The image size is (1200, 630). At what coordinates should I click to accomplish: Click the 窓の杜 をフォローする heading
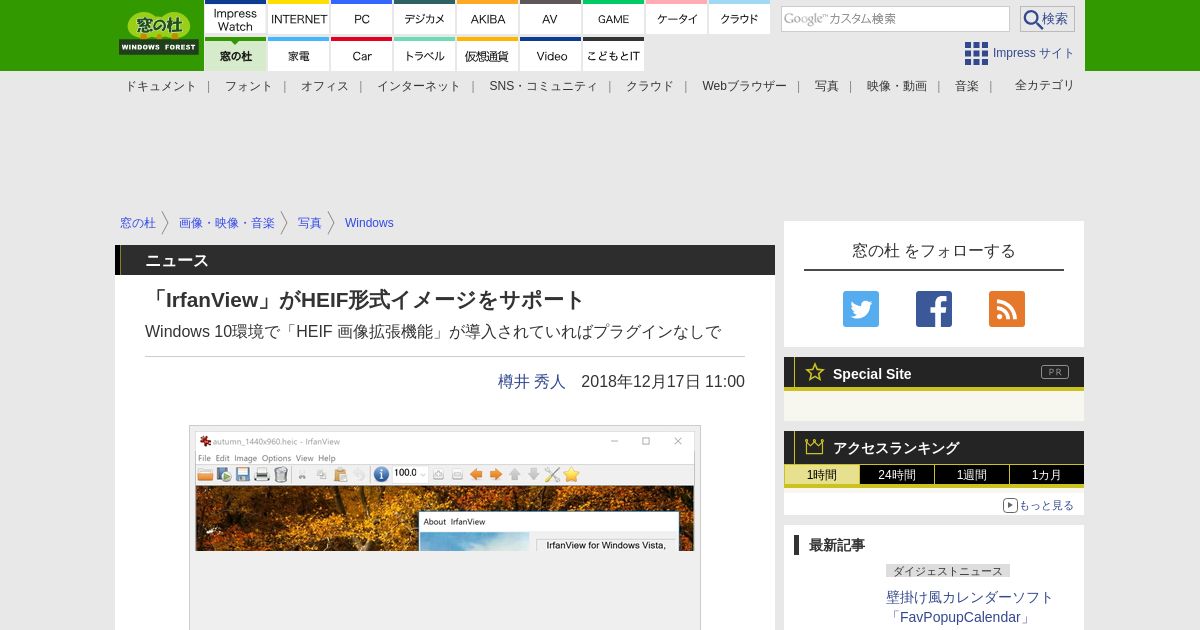934,250
